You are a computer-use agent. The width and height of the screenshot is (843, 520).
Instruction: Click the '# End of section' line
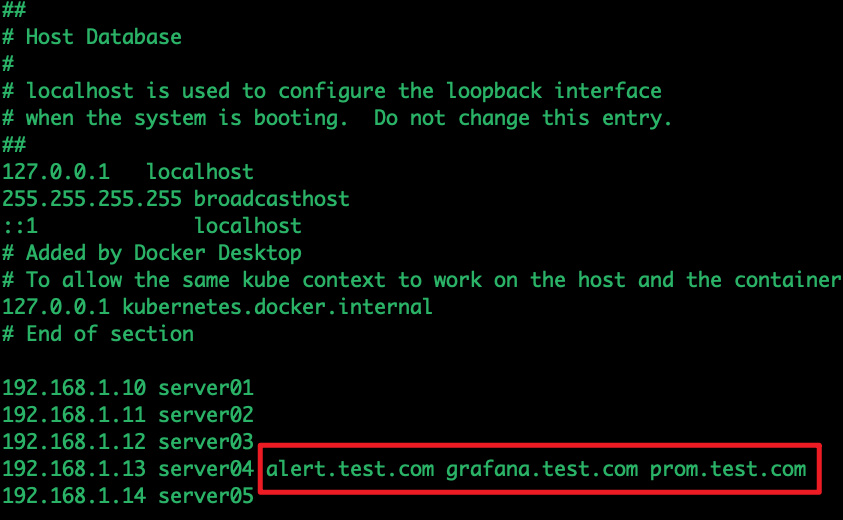pyautogui.click(x=98, y=334)
